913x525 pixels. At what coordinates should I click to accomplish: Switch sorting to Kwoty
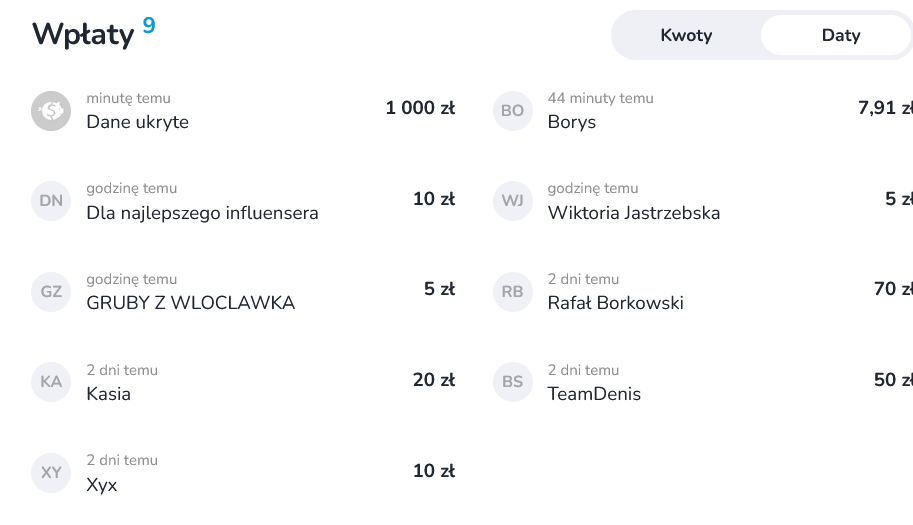(686, 36)
